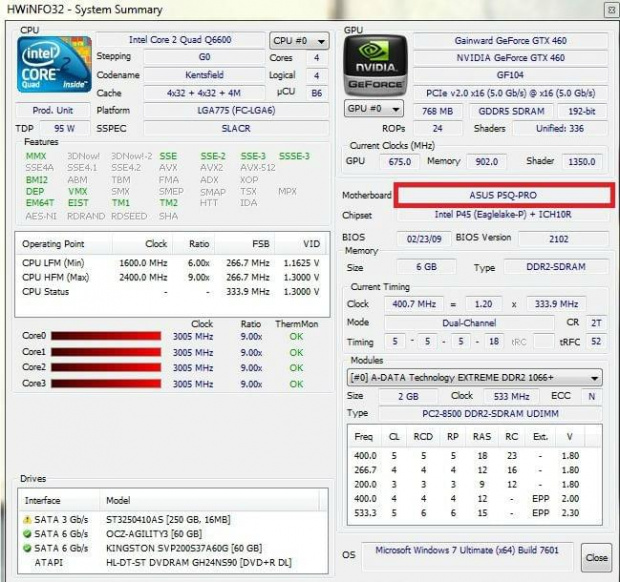The width and height of the screenshot is (620, 582).
Task: Open the GPU #0 dropdown
Action: point(374,109)
